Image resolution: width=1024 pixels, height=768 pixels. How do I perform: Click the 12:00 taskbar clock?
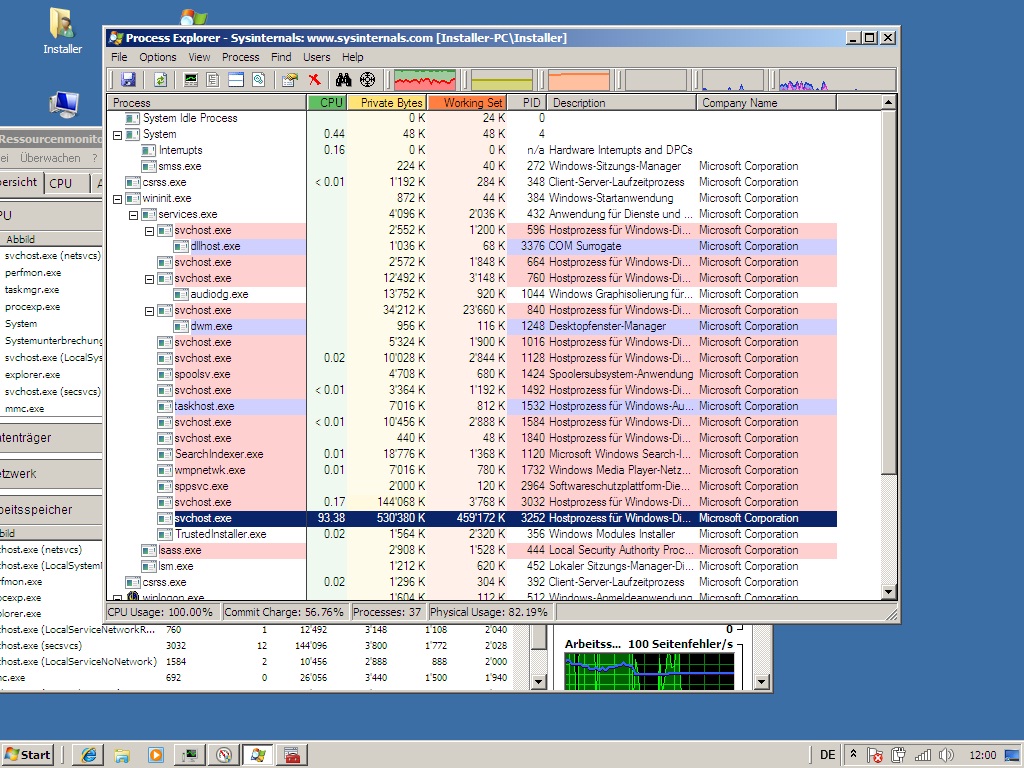click(x=983, y=755)
